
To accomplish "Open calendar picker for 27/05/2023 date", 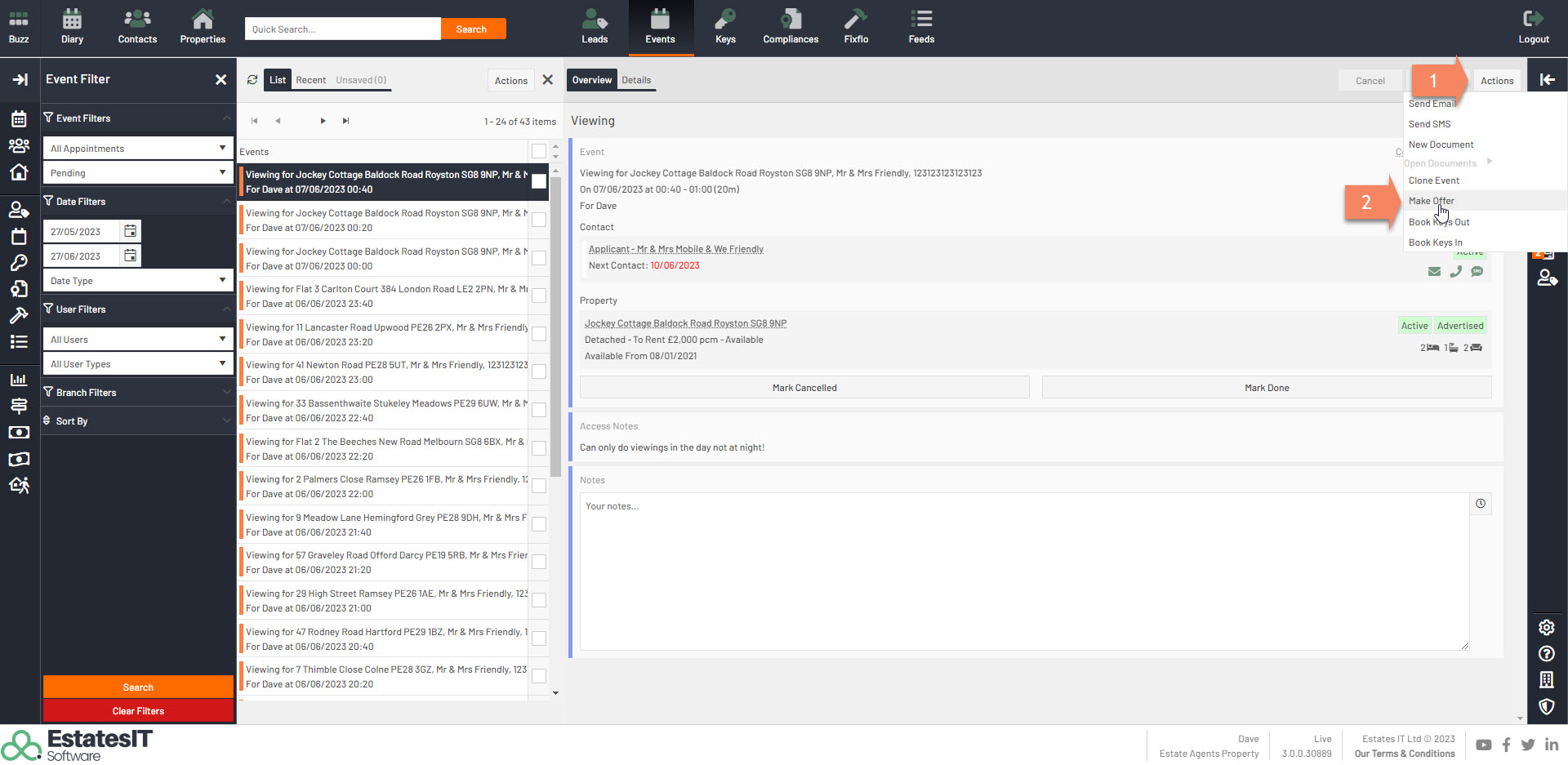I will (x=131, y=231).
